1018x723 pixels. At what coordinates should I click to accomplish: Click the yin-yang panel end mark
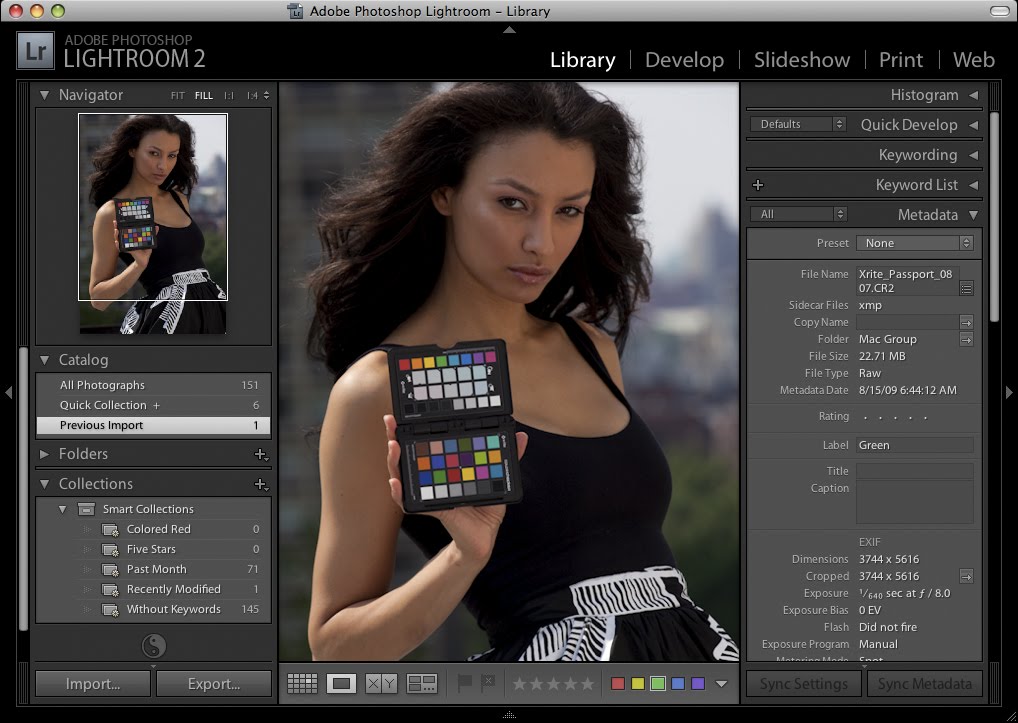click(154, 646)
